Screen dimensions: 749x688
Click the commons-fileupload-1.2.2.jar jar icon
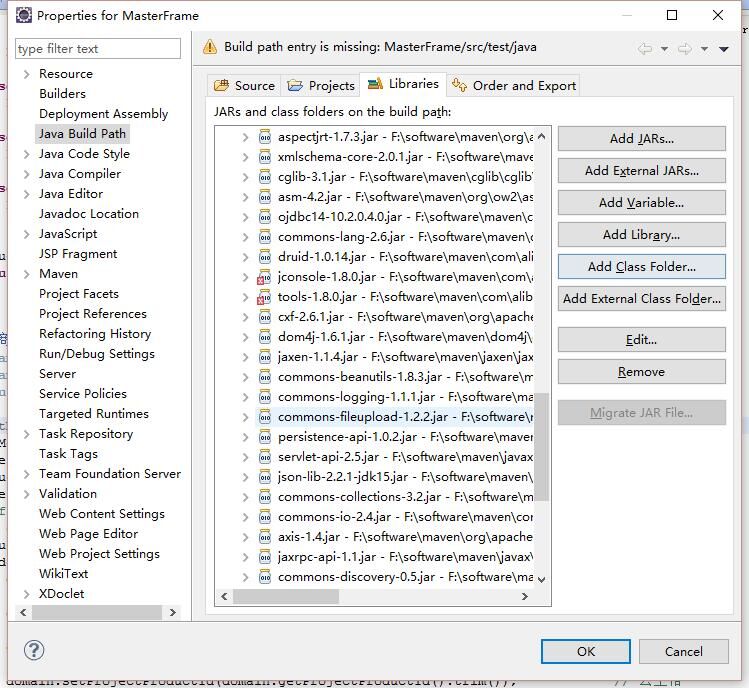[x=265, y=417]
